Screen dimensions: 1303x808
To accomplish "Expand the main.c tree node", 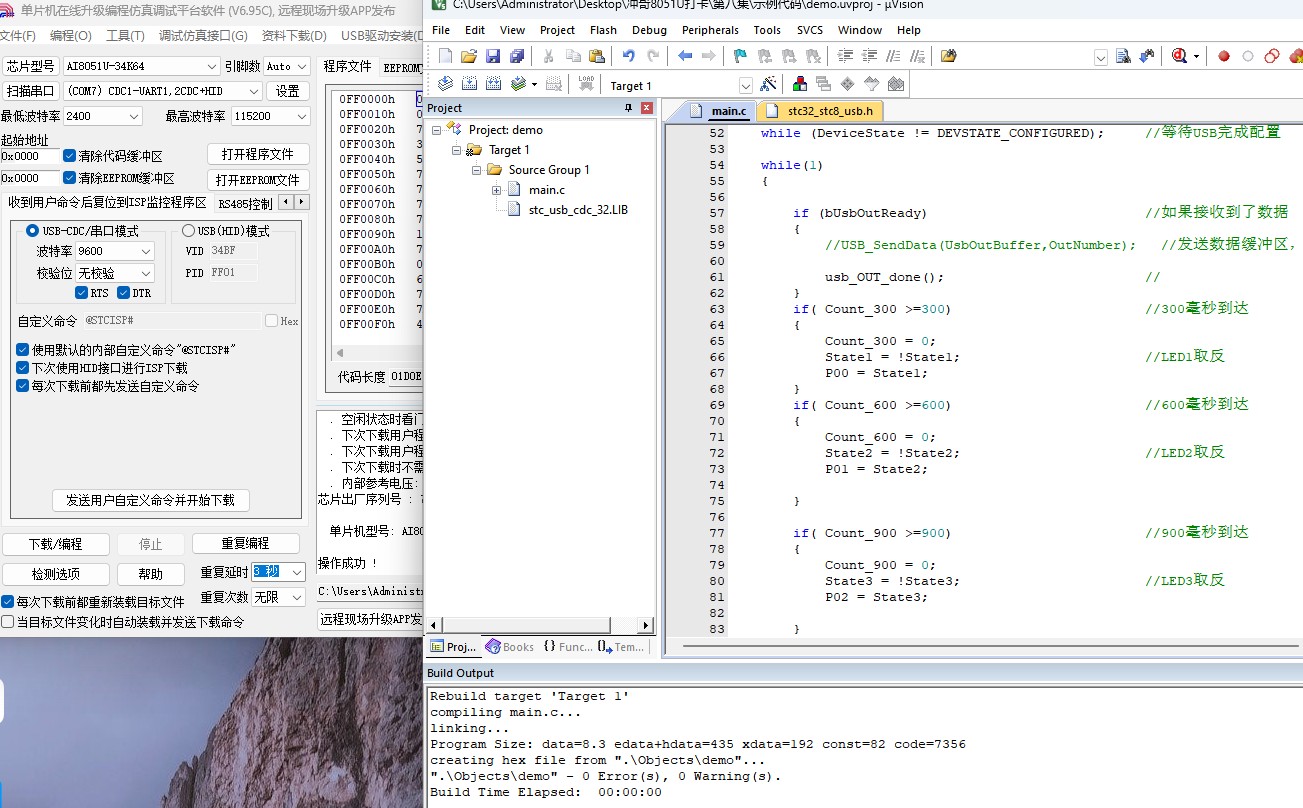I will pyautogui.click(x=497, y=190).
